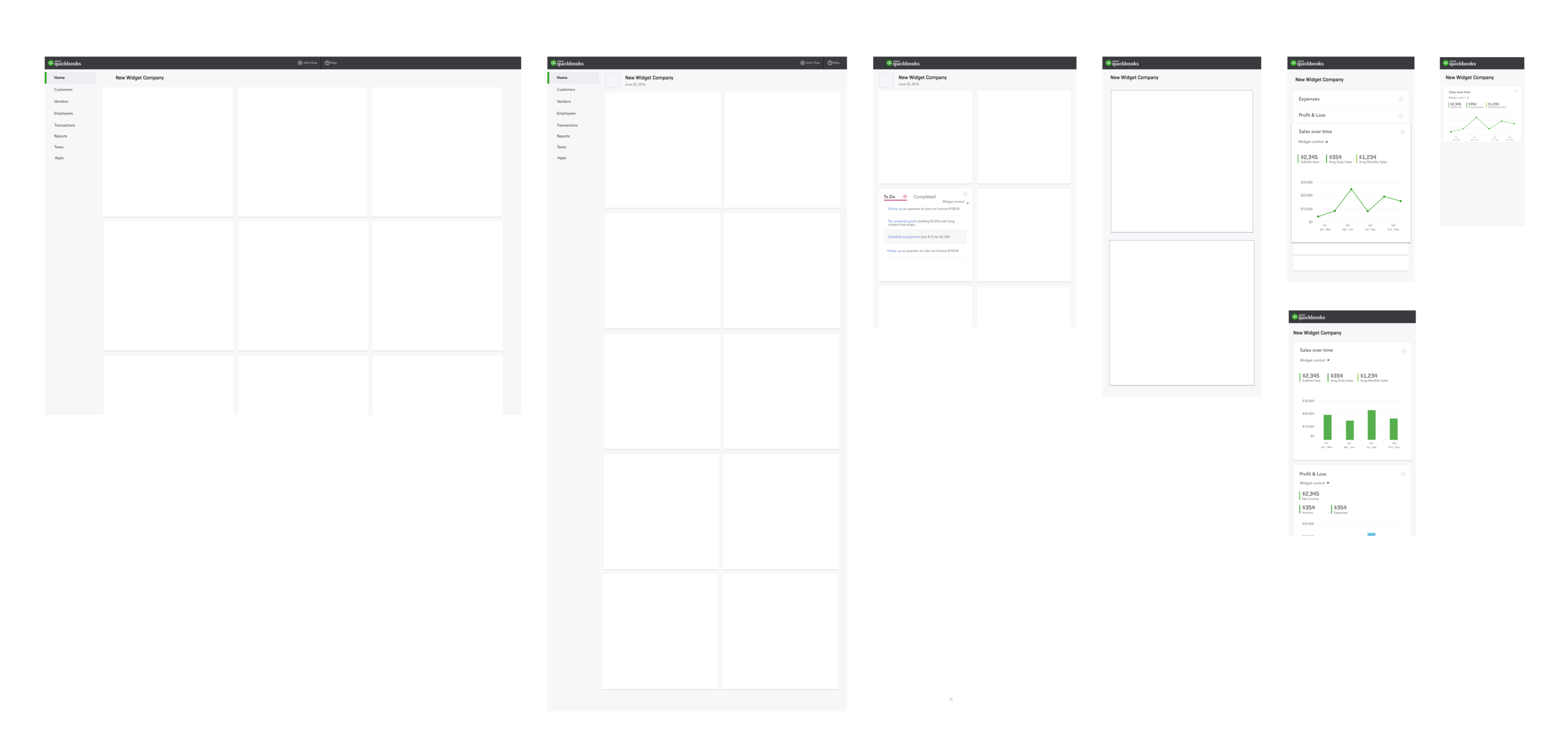1568x746 pixels.
Task: Click quickbooks logo in three-column dashboard mockup
Action: [x=65, y=63]
